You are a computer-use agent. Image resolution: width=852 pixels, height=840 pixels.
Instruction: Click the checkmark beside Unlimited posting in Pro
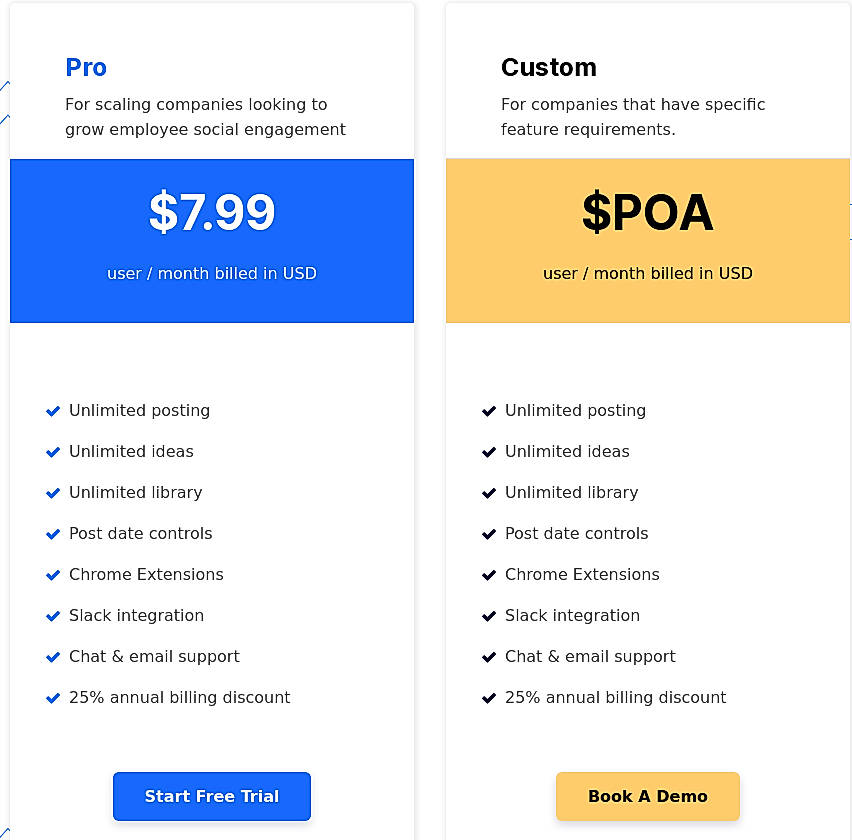coord(53,410)
